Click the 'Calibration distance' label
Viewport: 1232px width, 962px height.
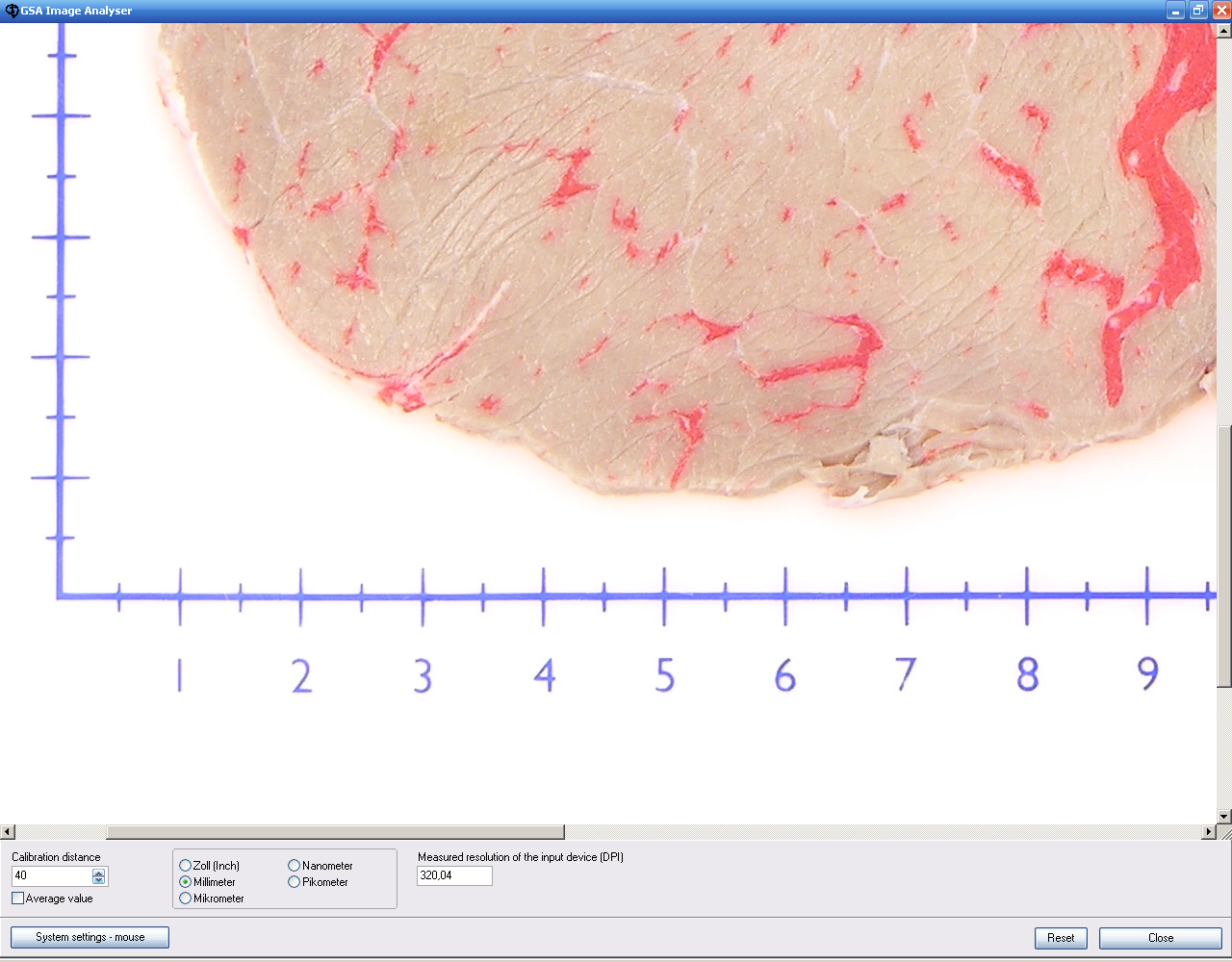click(56, 857)
